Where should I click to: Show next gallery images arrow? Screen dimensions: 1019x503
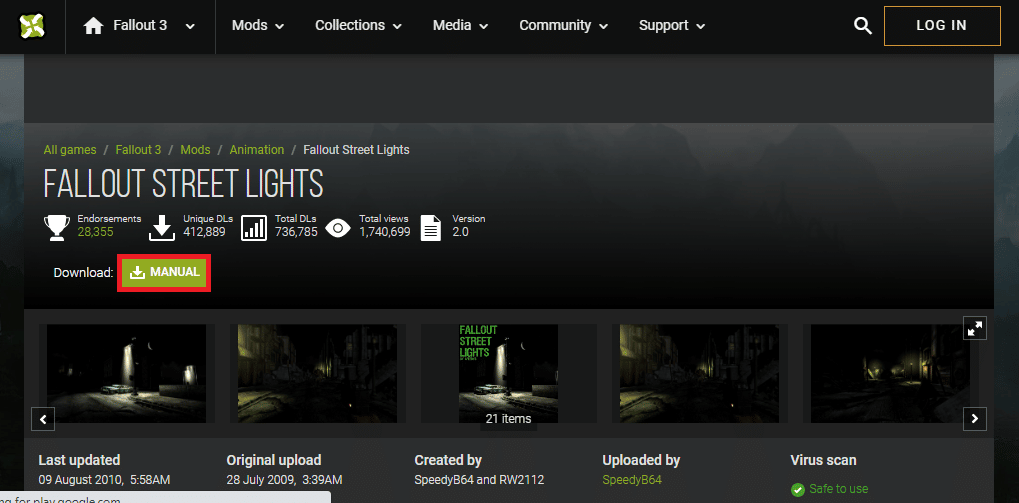pyautogui.click(x=975, y=419)
